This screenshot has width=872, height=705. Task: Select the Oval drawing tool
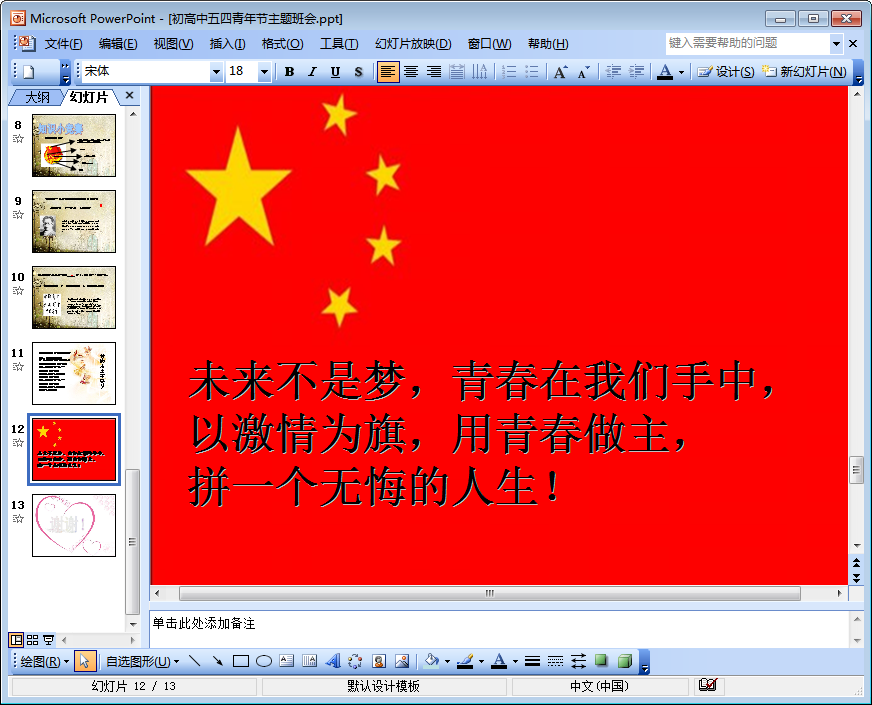[264, 661]
